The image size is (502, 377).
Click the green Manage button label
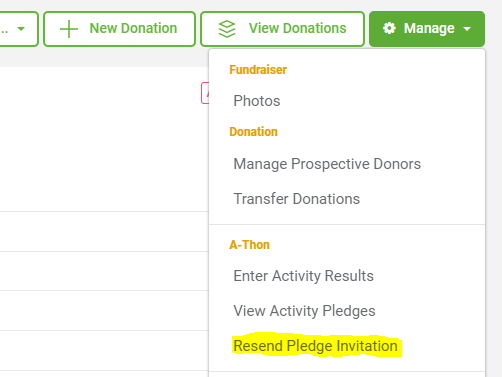click(x=429, y=29)
